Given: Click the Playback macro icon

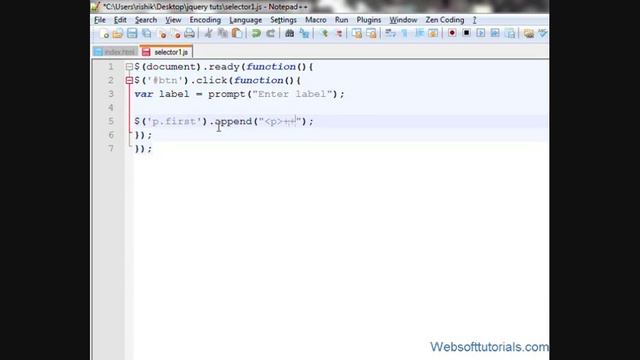Looking at the screenshot, I should click(480, 33).
